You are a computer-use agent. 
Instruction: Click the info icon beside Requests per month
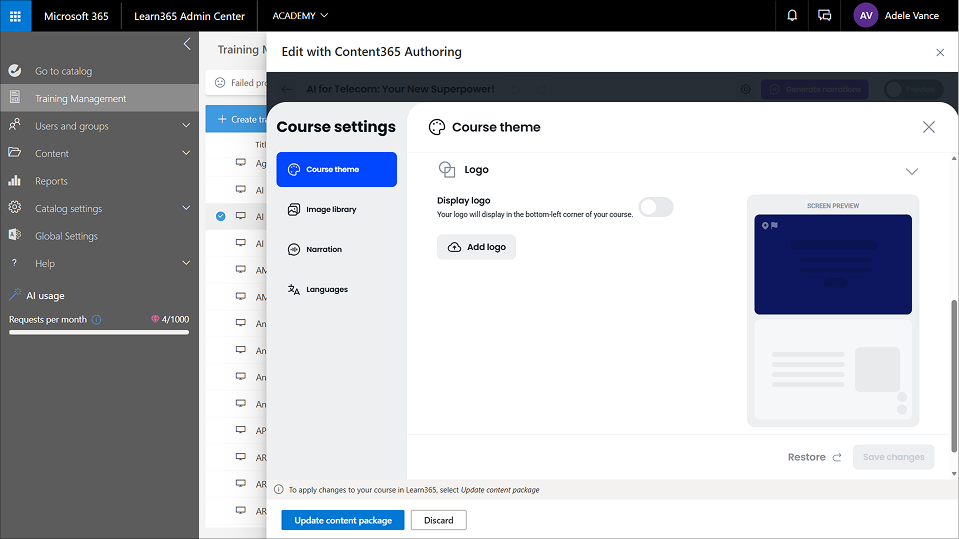point(97,320)
